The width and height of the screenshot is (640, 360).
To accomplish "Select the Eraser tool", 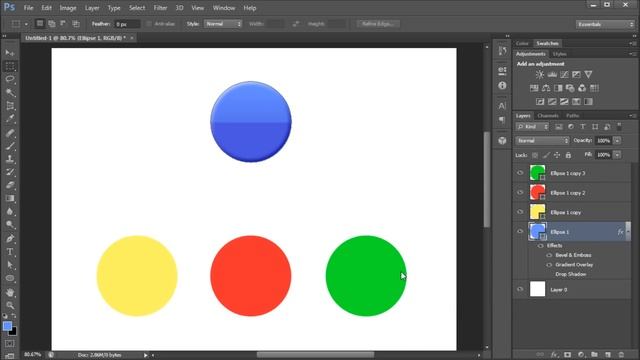I will [x=10, y=185].
